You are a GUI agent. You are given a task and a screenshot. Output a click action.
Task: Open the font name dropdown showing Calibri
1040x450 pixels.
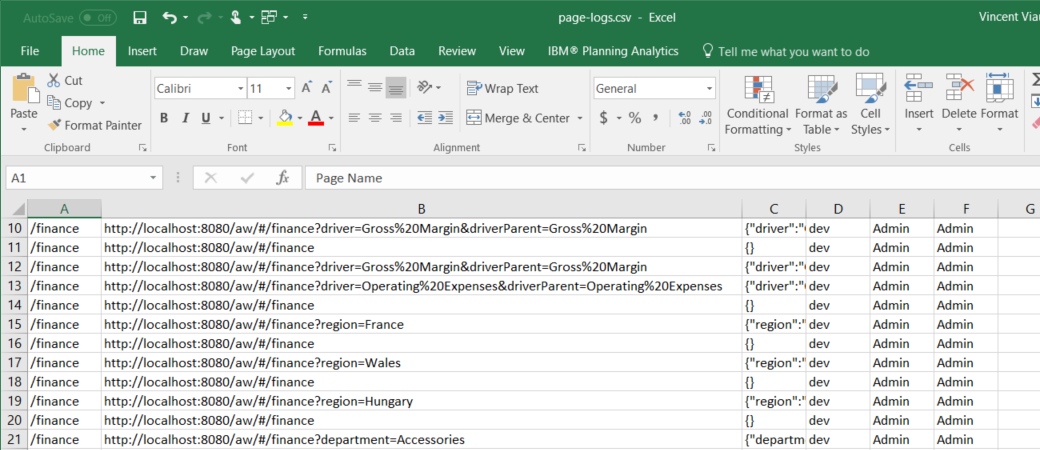(240, 88)
